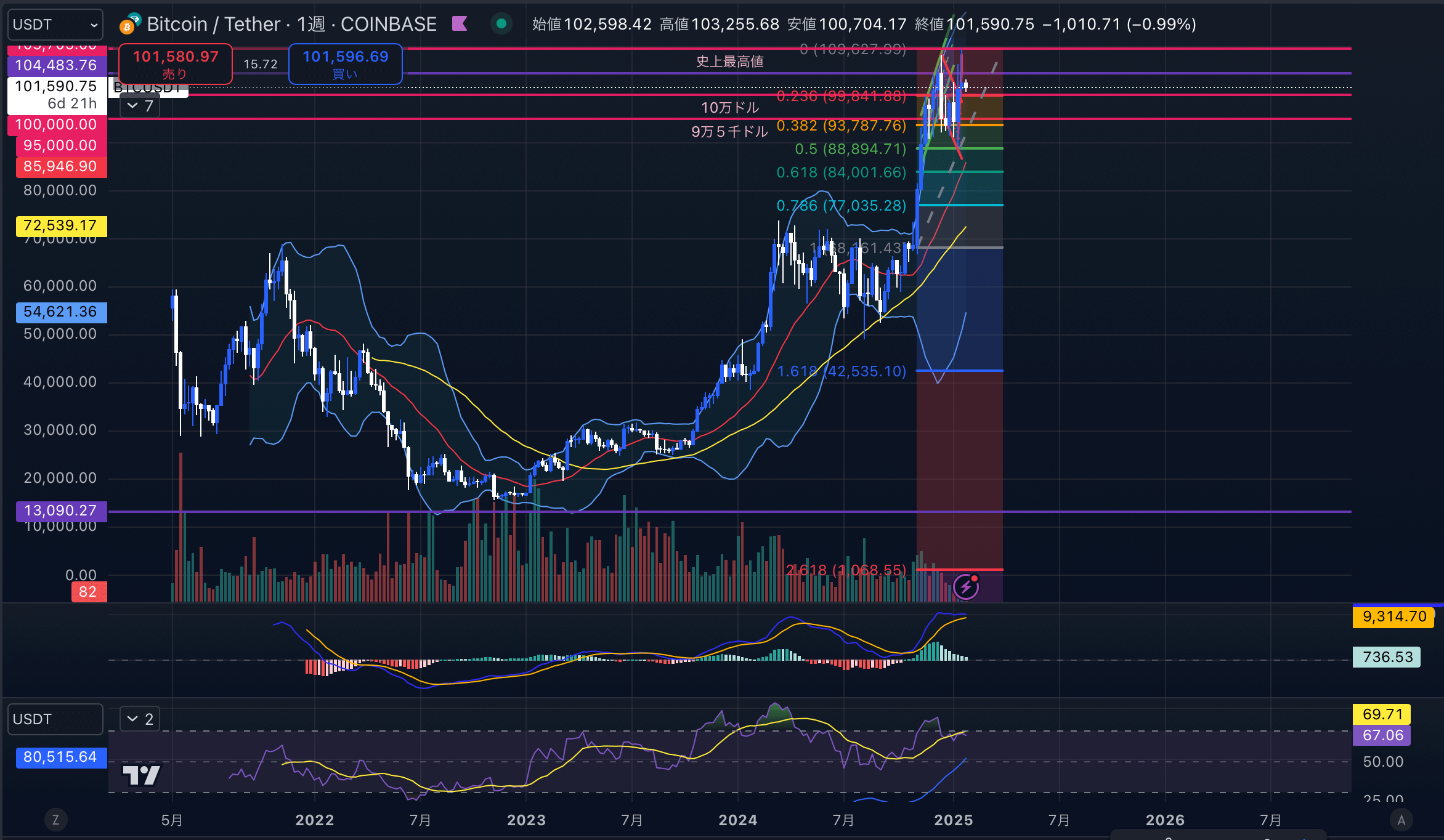Screen dimensions: 1444x840
Task: Click the 始値 102,598.42 open value
Action: [592, 24]
